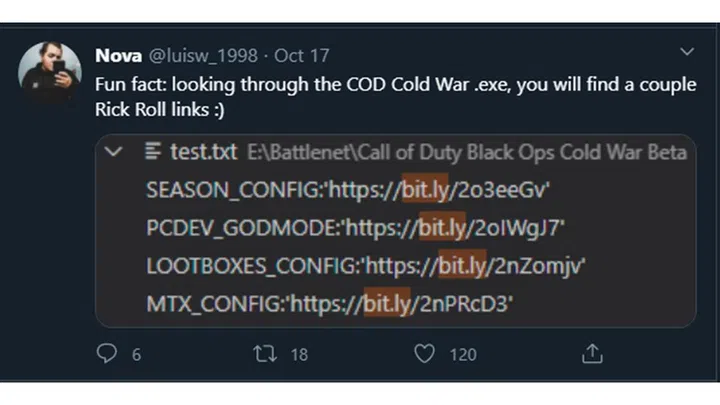
Task: Click the 18 retweets count
Action: 299,354
